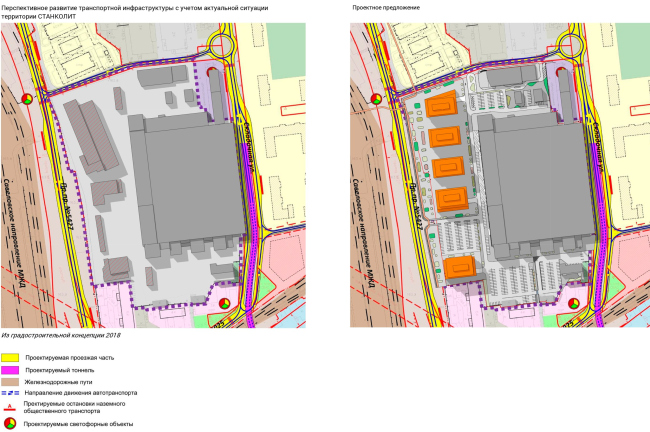This screenshot has width=650, height=432.
Task: Select the bottom orange building on right map
Action: (x=459, y=268)
